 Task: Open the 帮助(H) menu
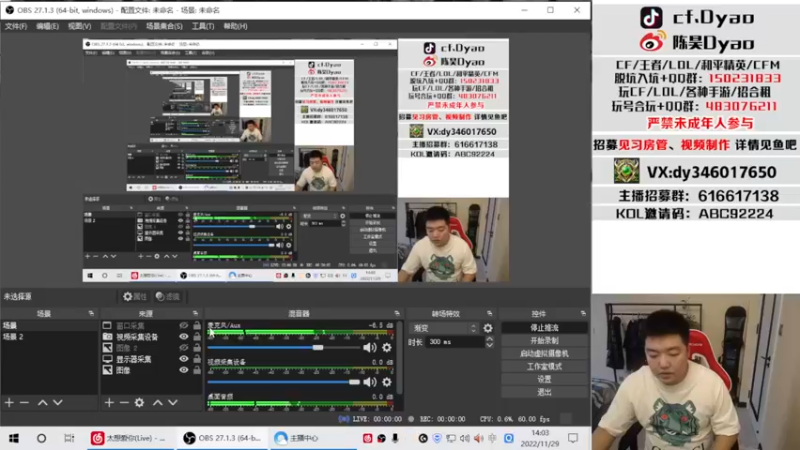235,26
